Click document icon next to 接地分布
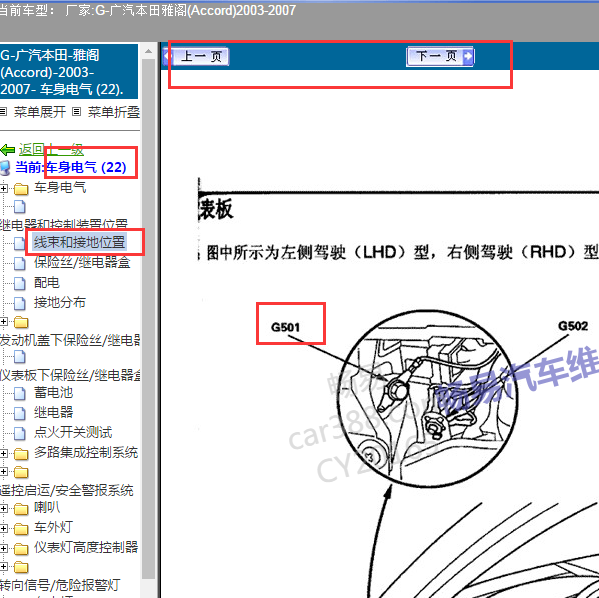This screenshot has width=599, height=598. (19, 303)
